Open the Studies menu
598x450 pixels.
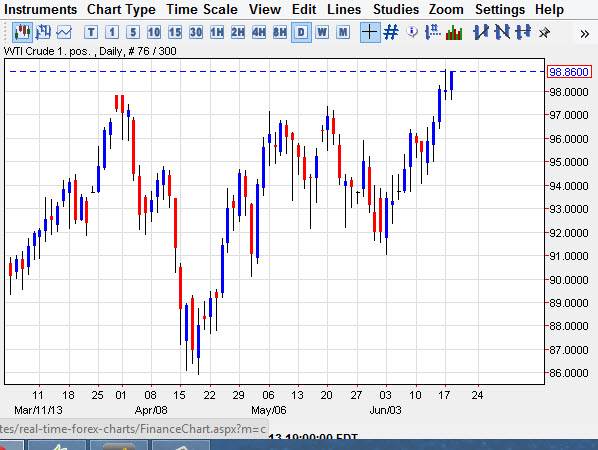click(396, 9)
